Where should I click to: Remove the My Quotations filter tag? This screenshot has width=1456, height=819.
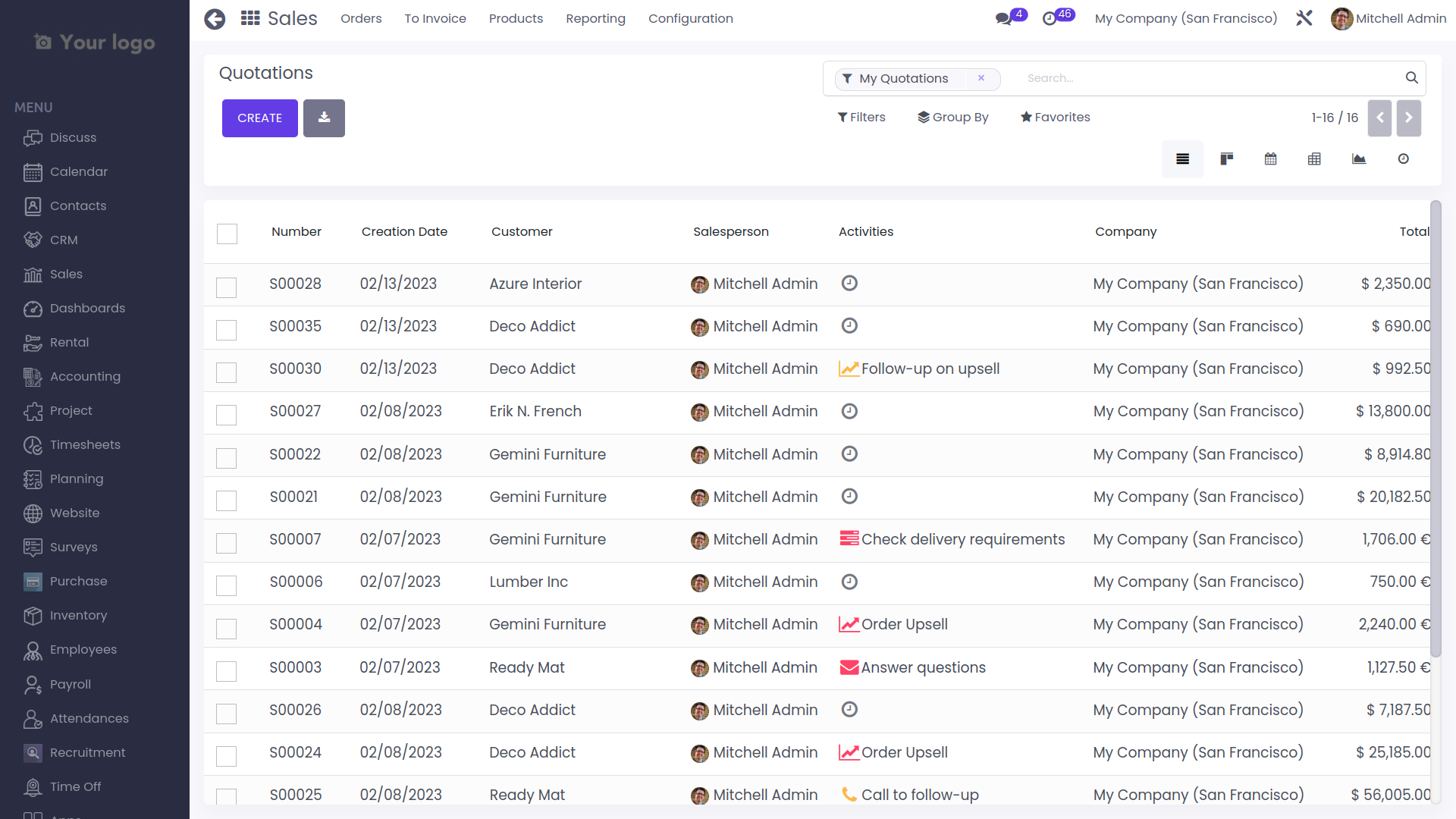(x=981, y=78)
